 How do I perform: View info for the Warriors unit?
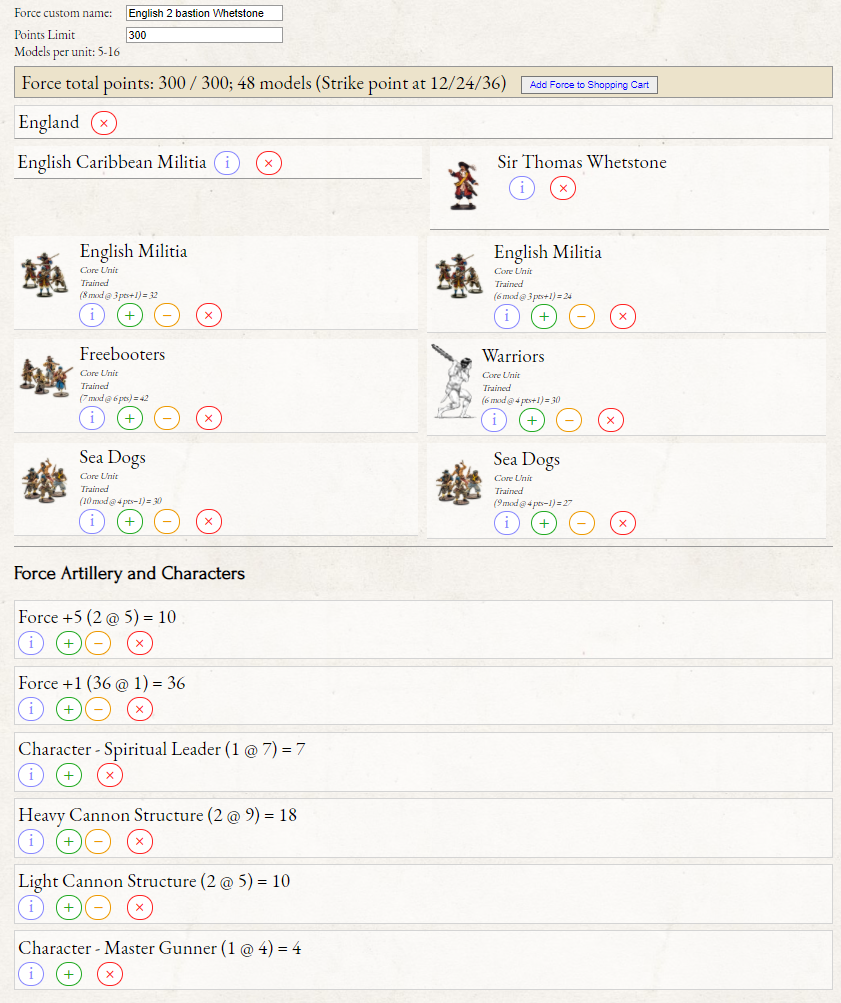tap(494, 420)
